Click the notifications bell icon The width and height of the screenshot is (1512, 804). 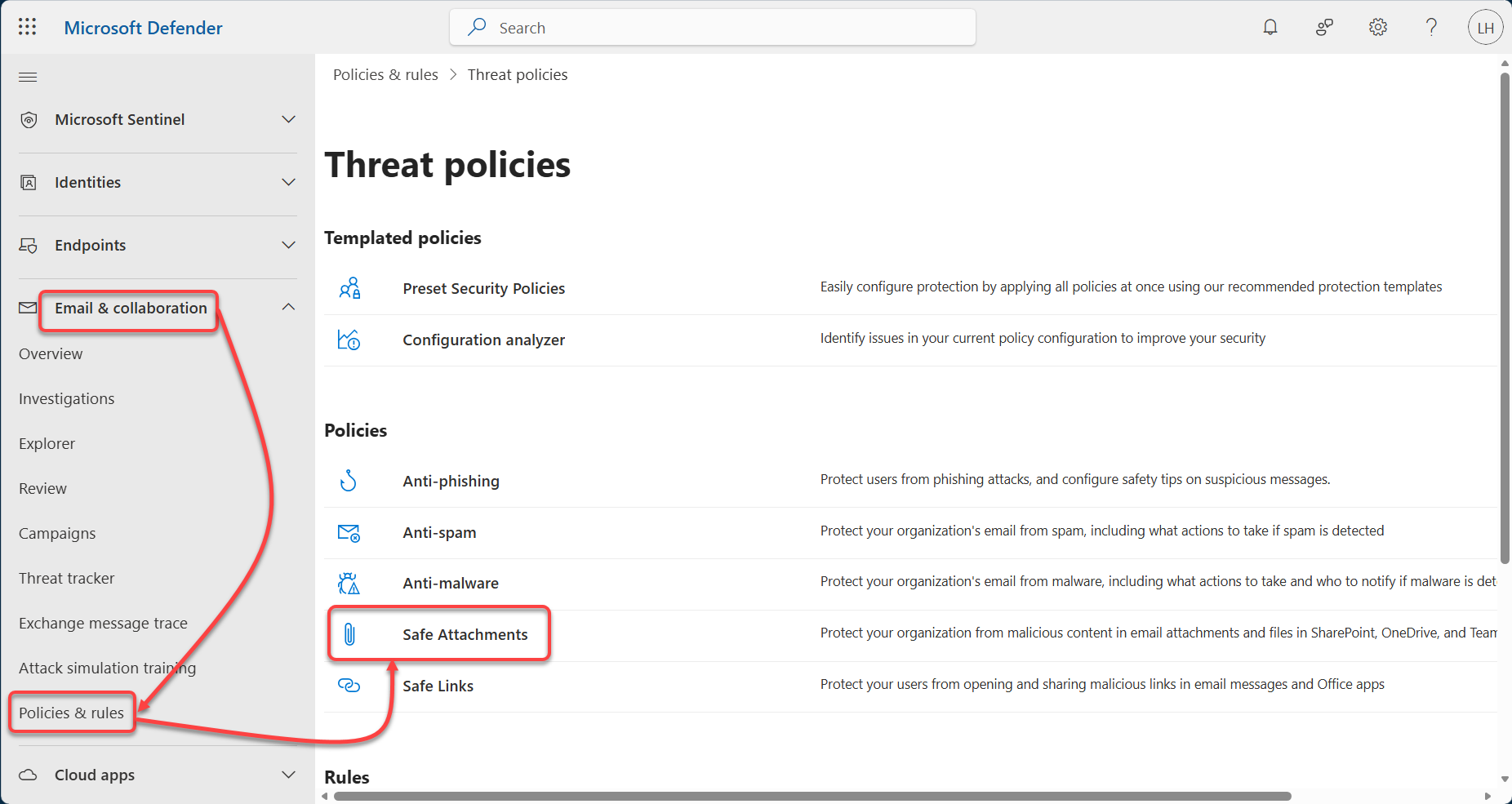(x=1270, y=27)
